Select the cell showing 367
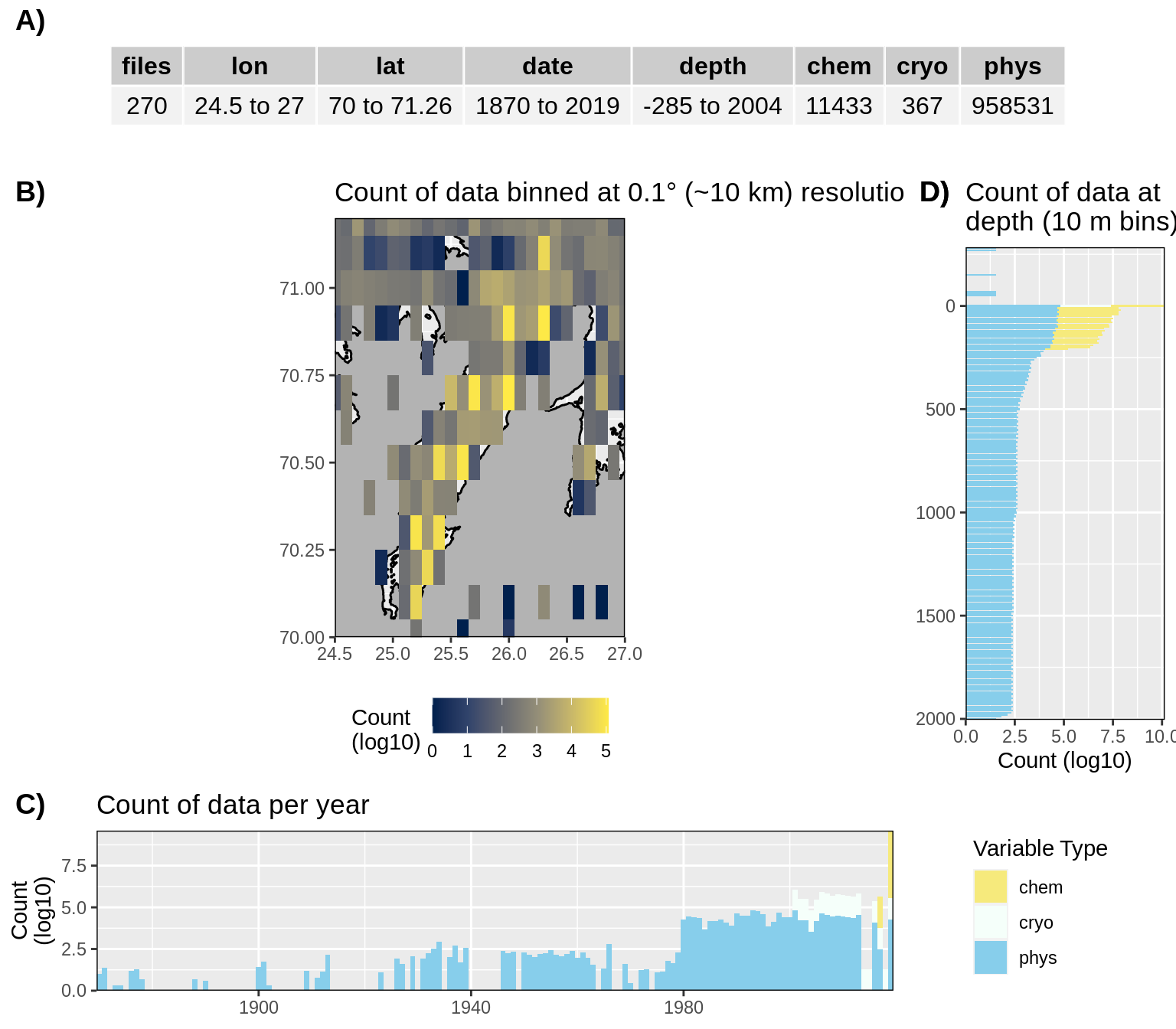The image size is (1176, 1029). coord(922,106)
